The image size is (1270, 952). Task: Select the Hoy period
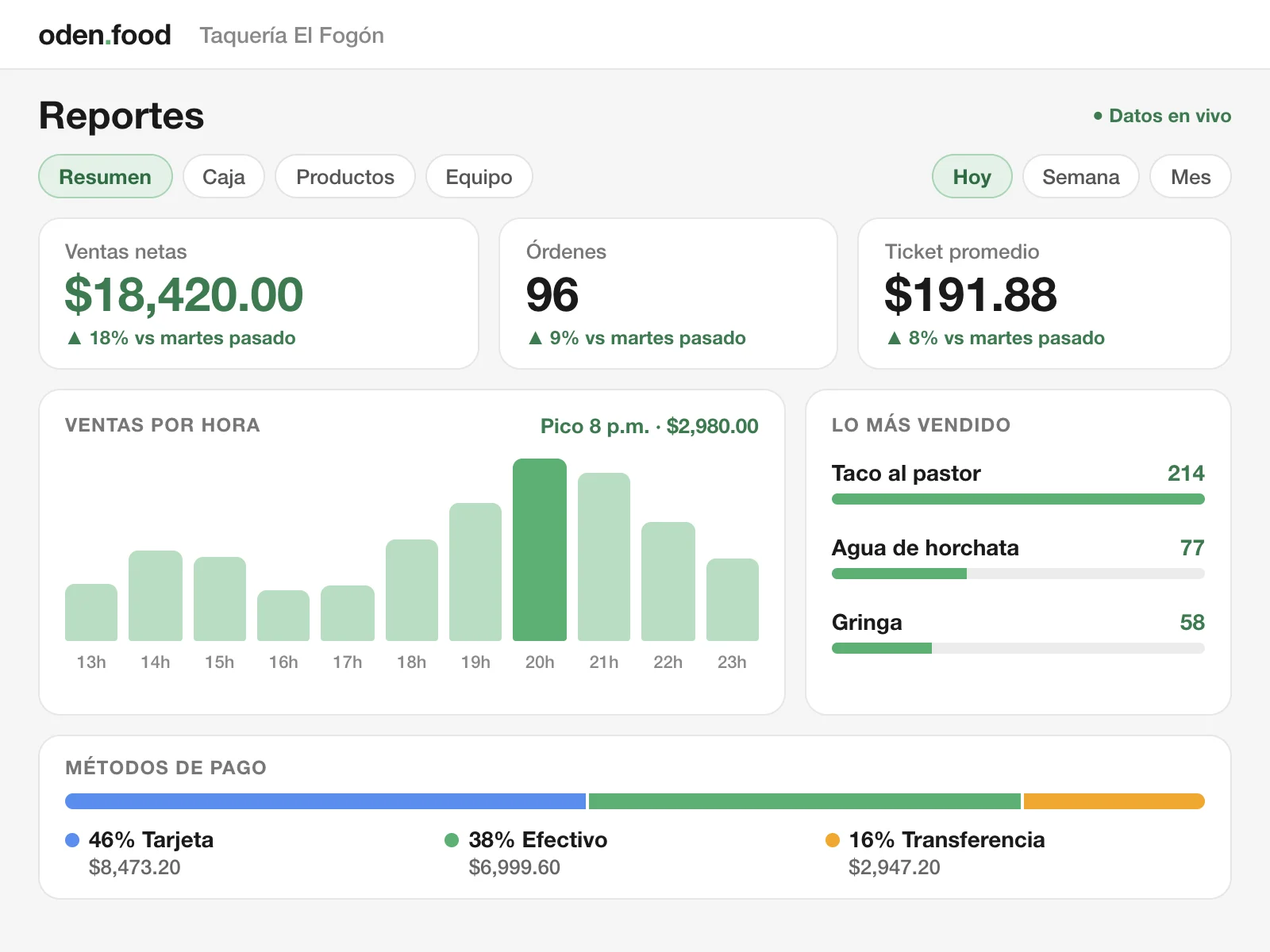coord(972,176)
